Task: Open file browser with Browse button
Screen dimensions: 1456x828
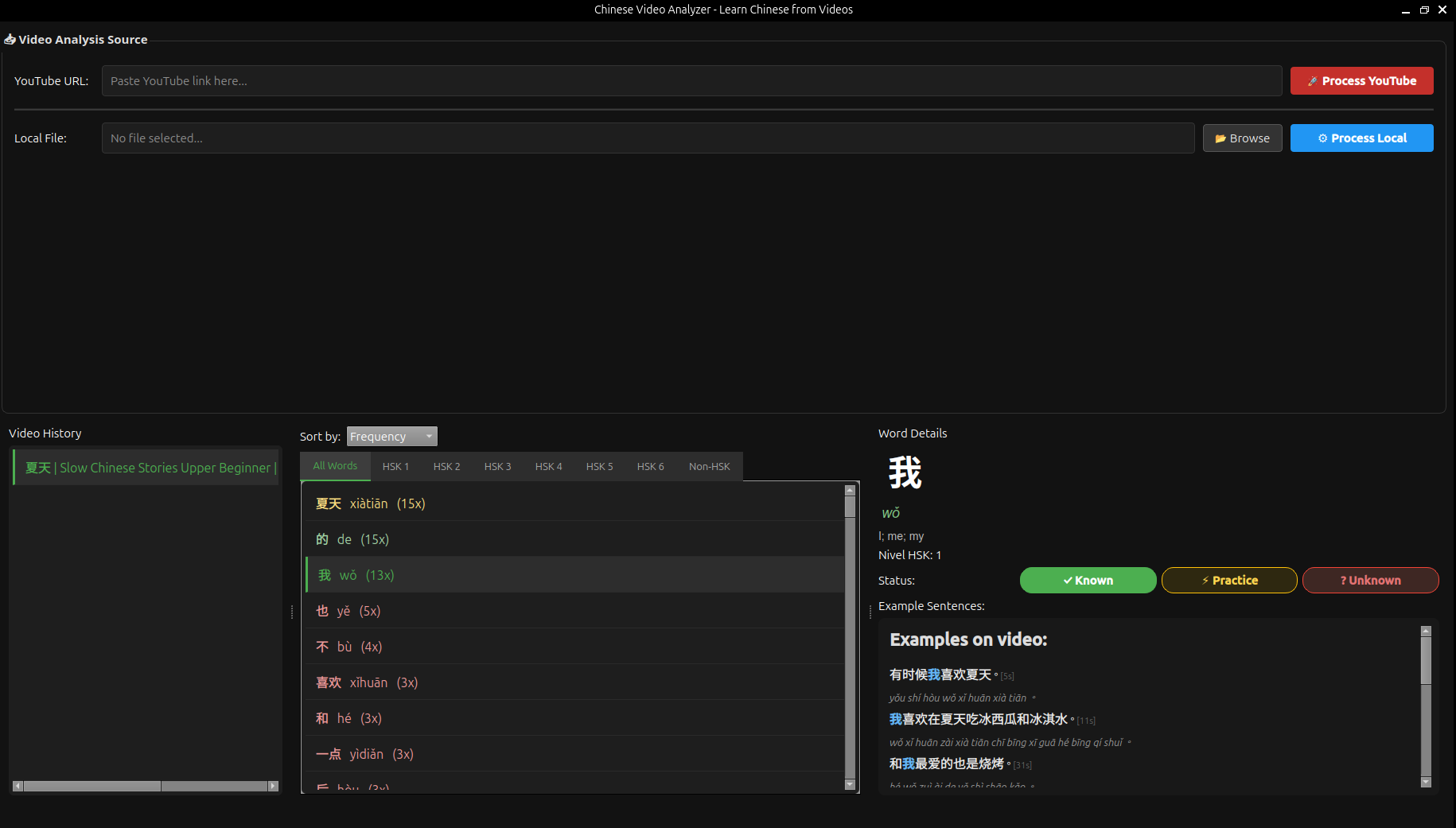Action: point(1242,138)
